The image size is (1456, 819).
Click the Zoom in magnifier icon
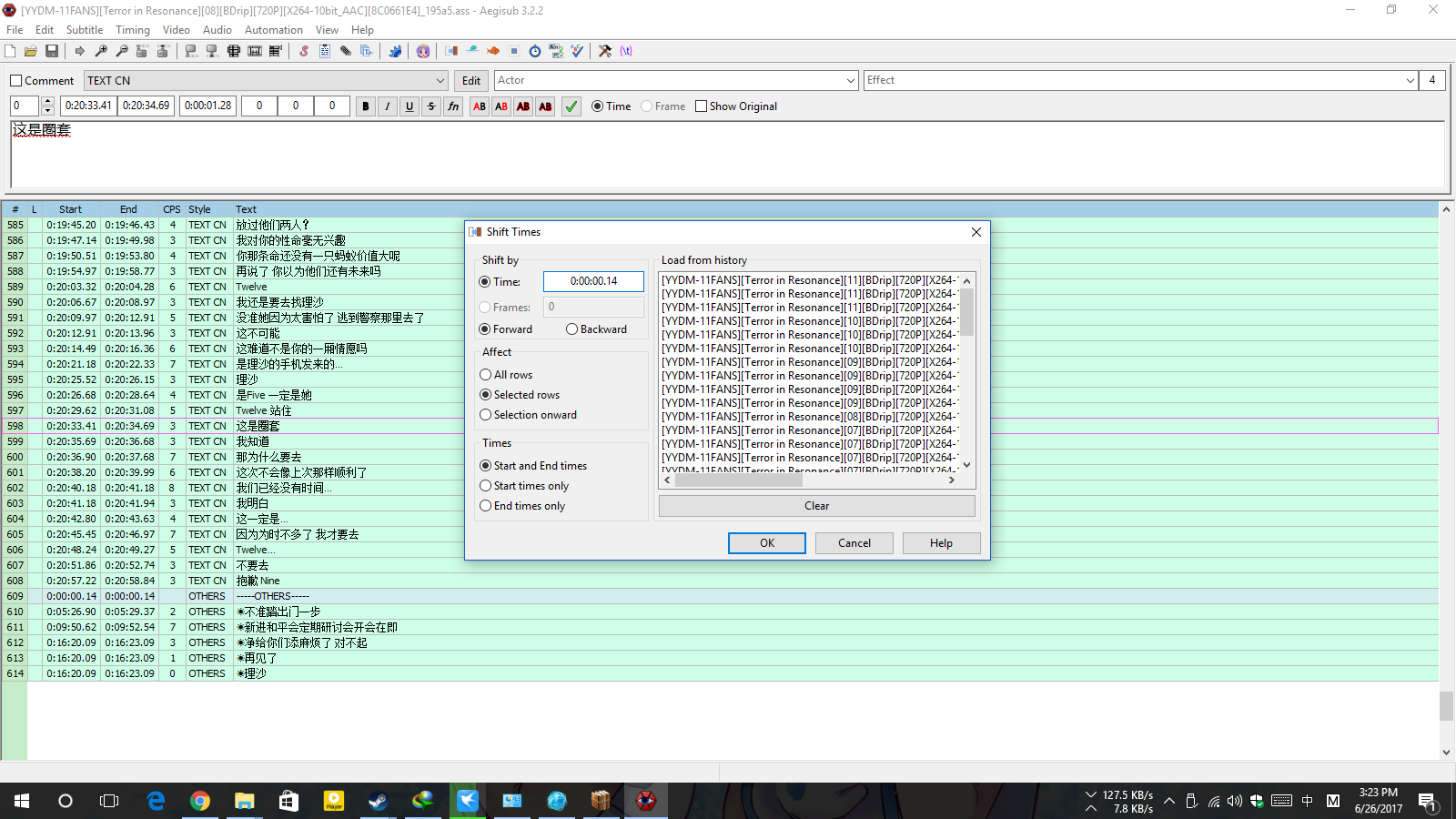point(101,51)
